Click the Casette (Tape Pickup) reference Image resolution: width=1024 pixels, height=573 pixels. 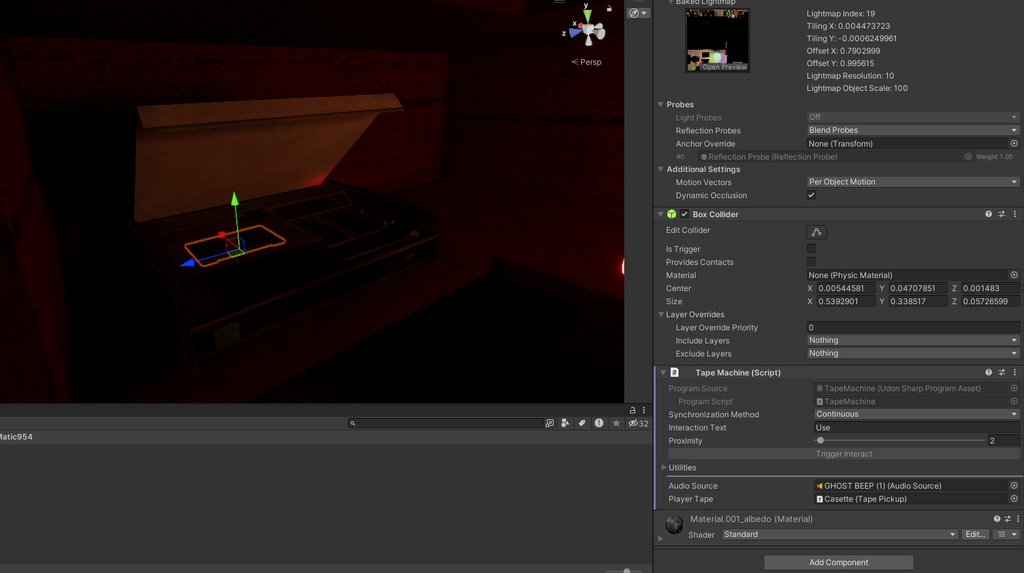pos(911,499)
